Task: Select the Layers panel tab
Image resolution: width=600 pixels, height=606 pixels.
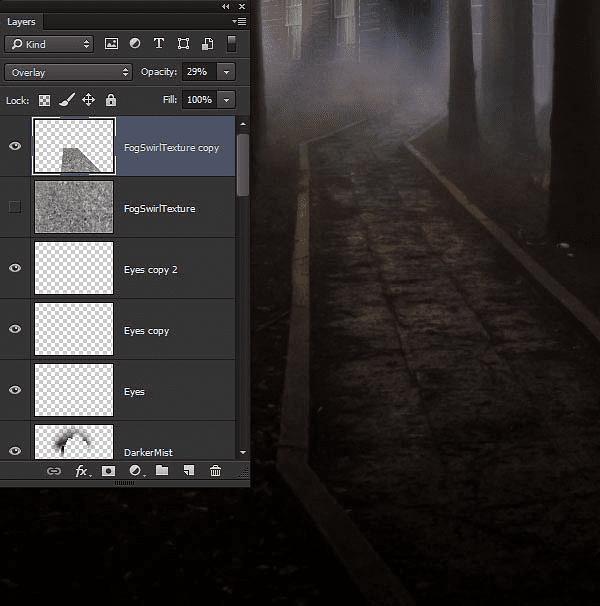Action: coord(21,21)
